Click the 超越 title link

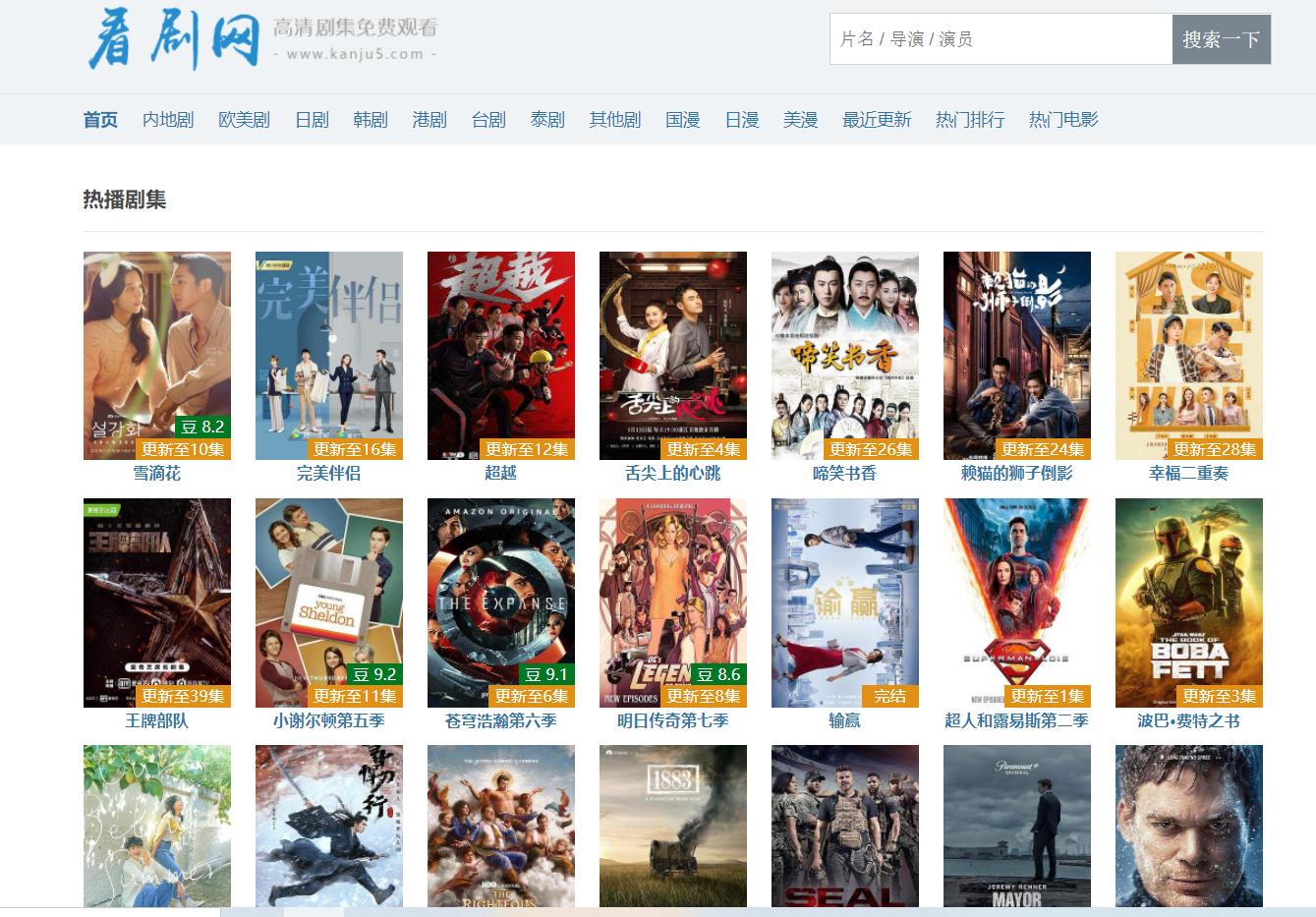(x=501, y=474)
